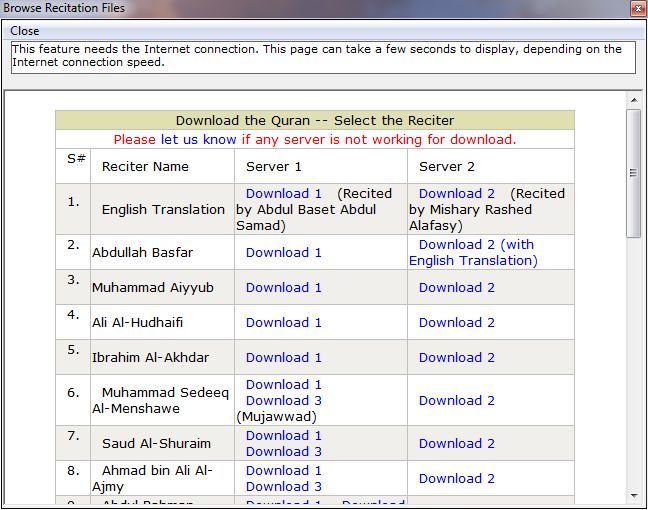Click Download 3 for Saud Al-Shuraim
The image size is (648, 510).
pyautogui.click(x=284, y=452)
